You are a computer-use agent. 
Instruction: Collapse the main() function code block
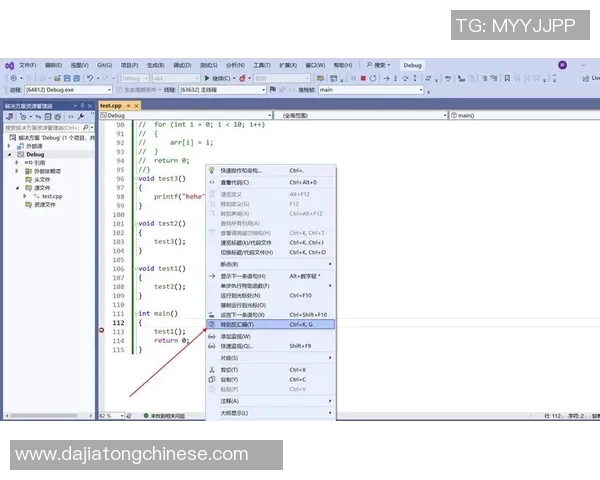click(x=135, y=313)
